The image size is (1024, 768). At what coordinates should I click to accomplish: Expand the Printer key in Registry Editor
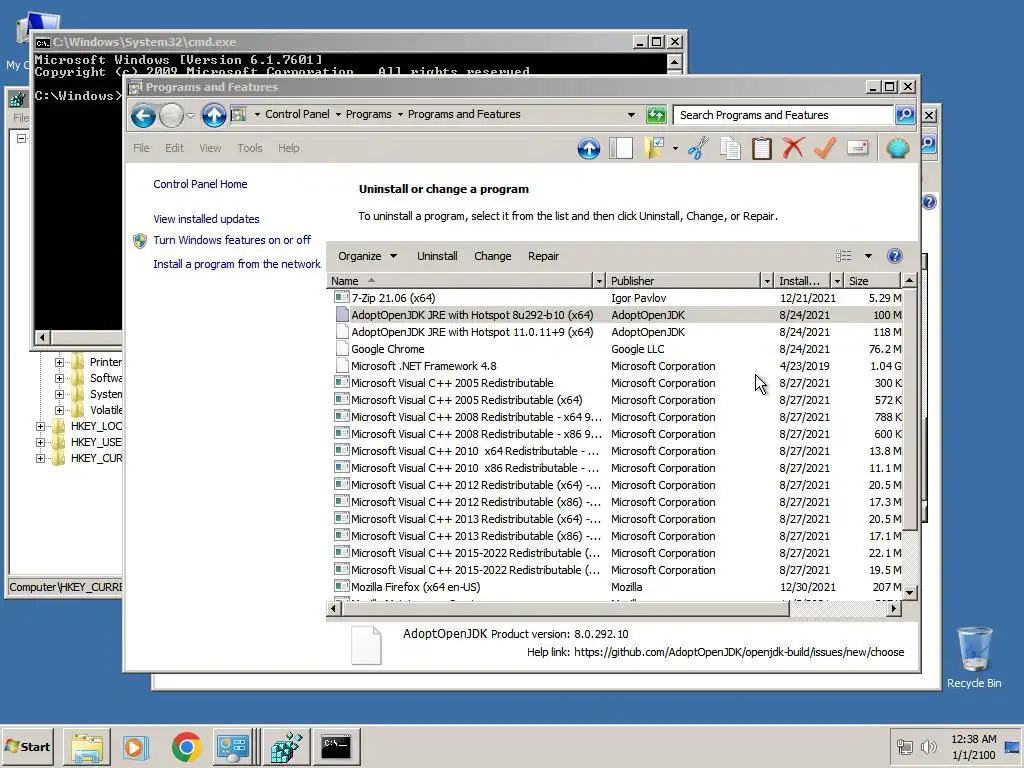click(59, 362)
